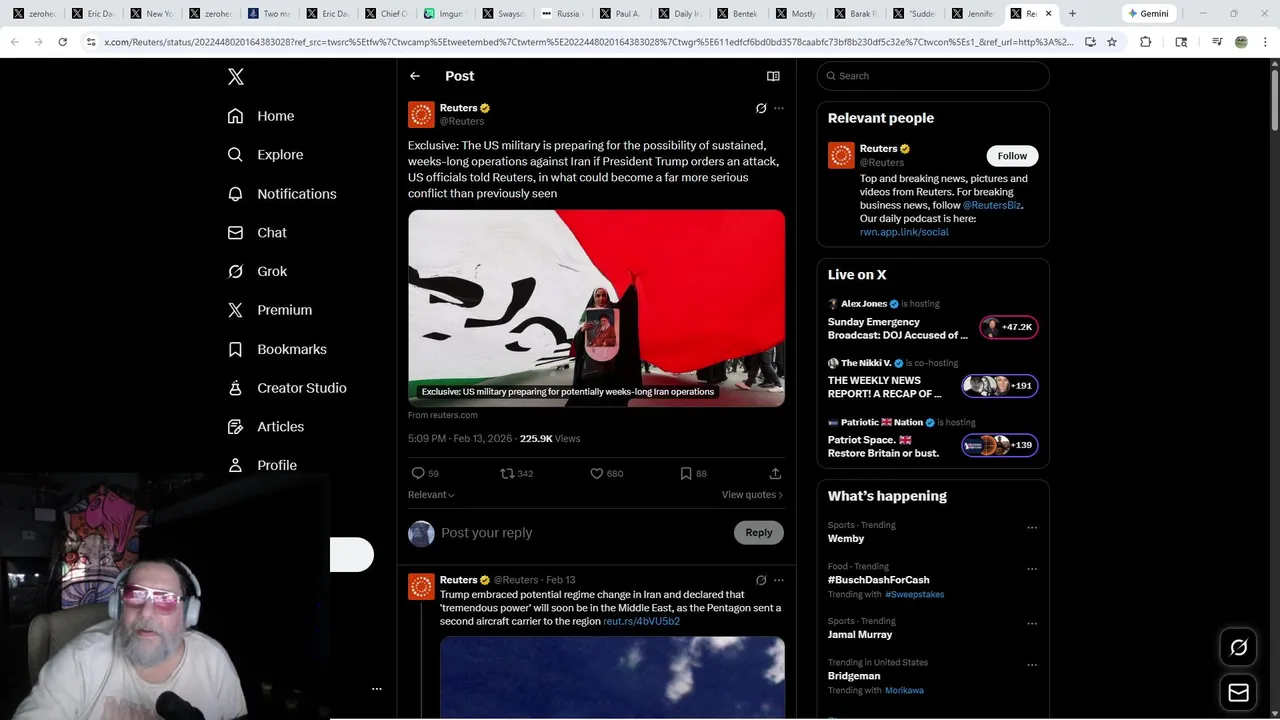Viewport: 1280px width, 720px height.
Task: Bookmark this page with the star icon
Action: (x=1112, y=42)
